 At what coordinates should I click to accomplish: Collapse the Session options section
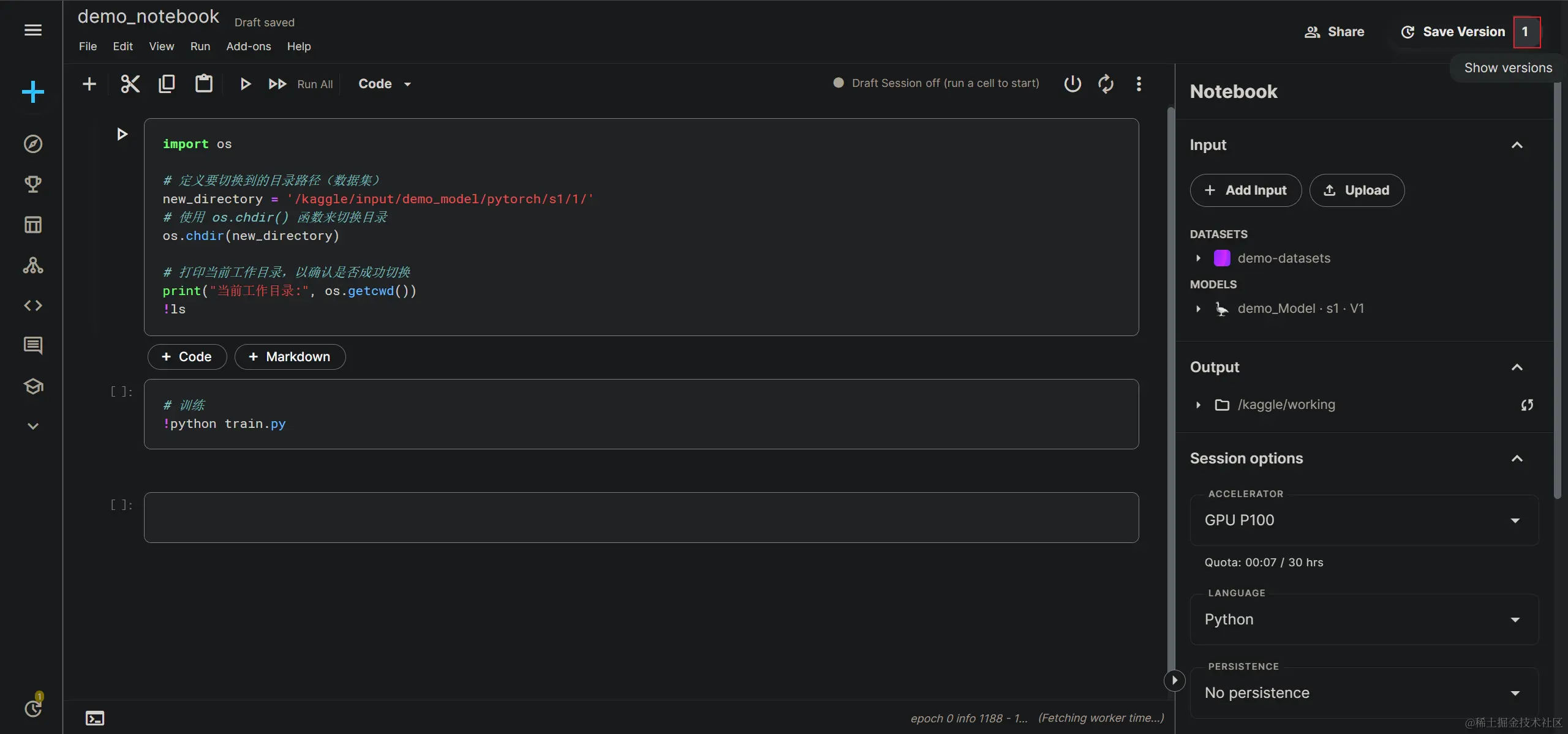[1517, 459]
